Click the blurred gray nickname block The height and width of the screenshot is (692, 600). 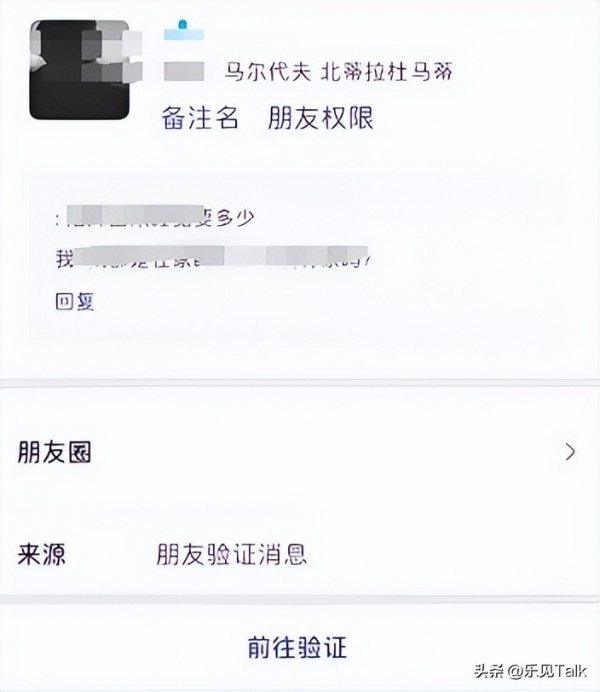click(184, 71)
